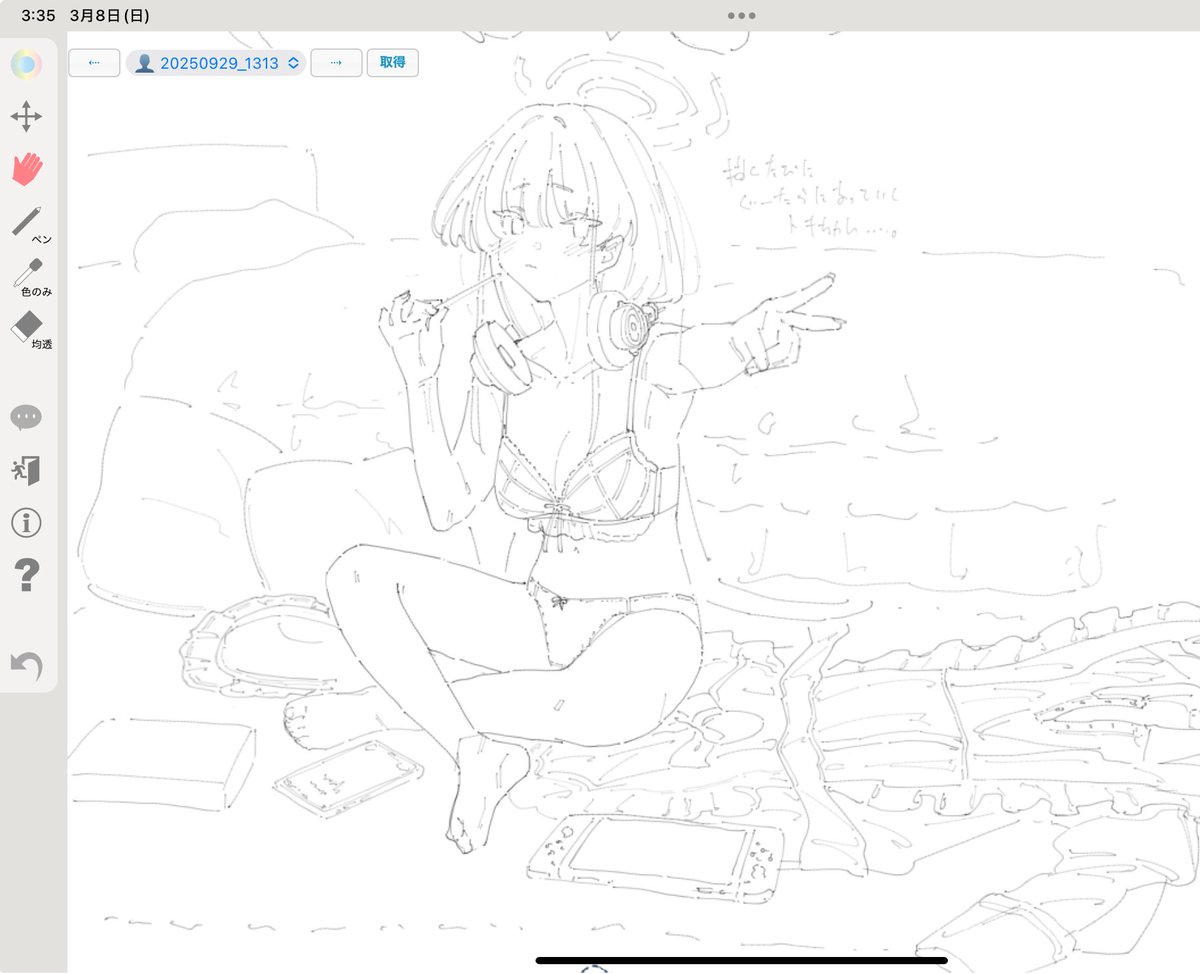Open the 20250929_1313 user selector

(215, 62)
